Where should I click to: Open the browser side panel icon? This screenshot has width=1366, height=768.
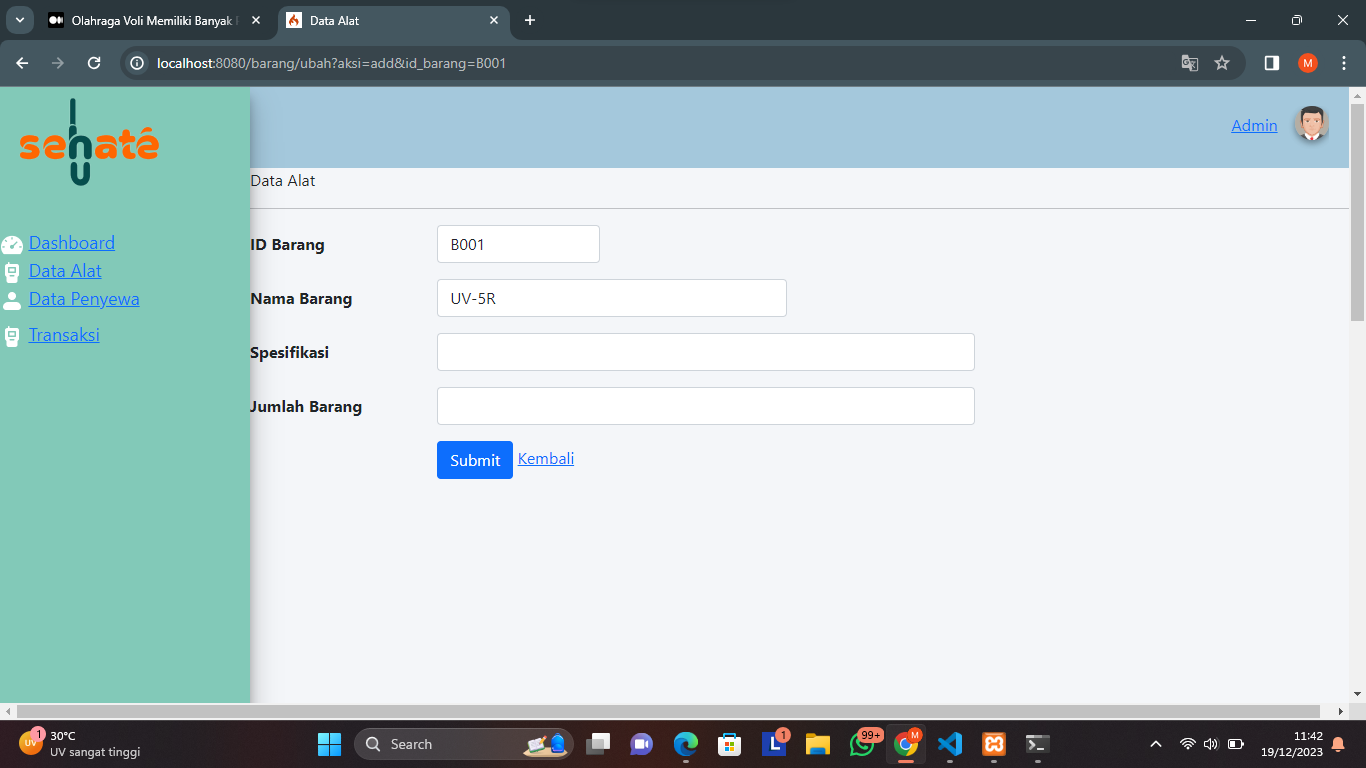click(x=1271, y=63)
